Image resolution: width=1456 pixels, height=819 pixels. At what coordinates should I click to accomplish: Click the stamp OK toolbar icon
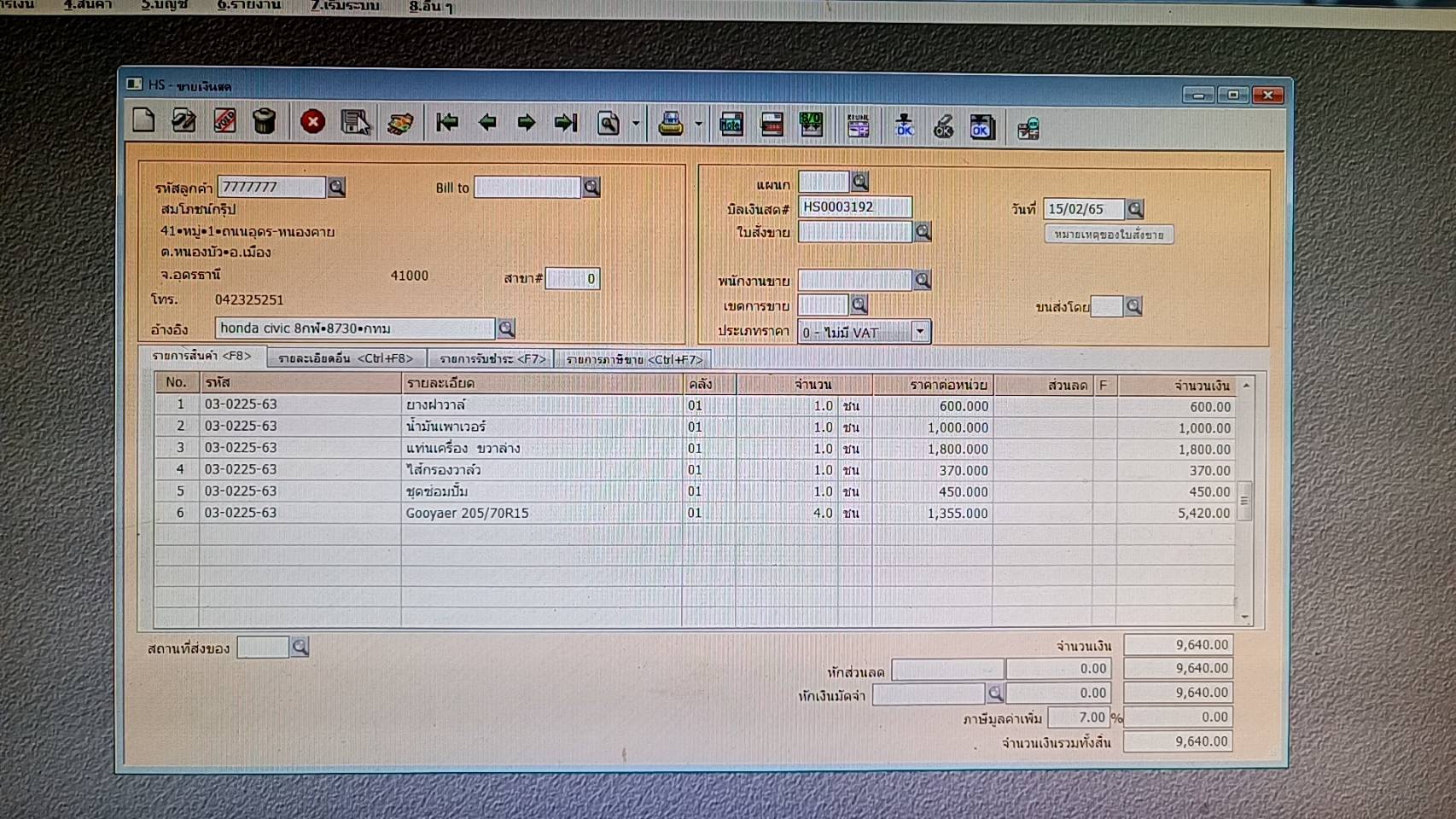pos(904,126)
